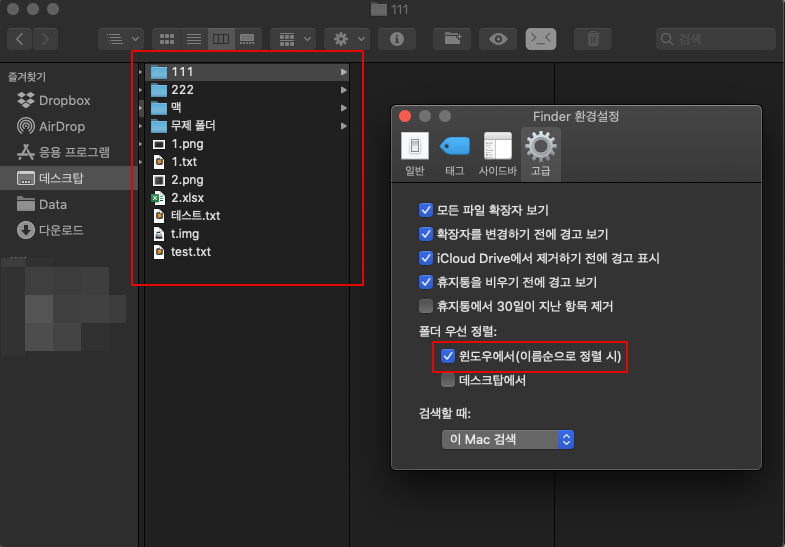
Task: Toggle 확장자를 변경하기 전에 경고 보기
Action: [x=426, y=234]
